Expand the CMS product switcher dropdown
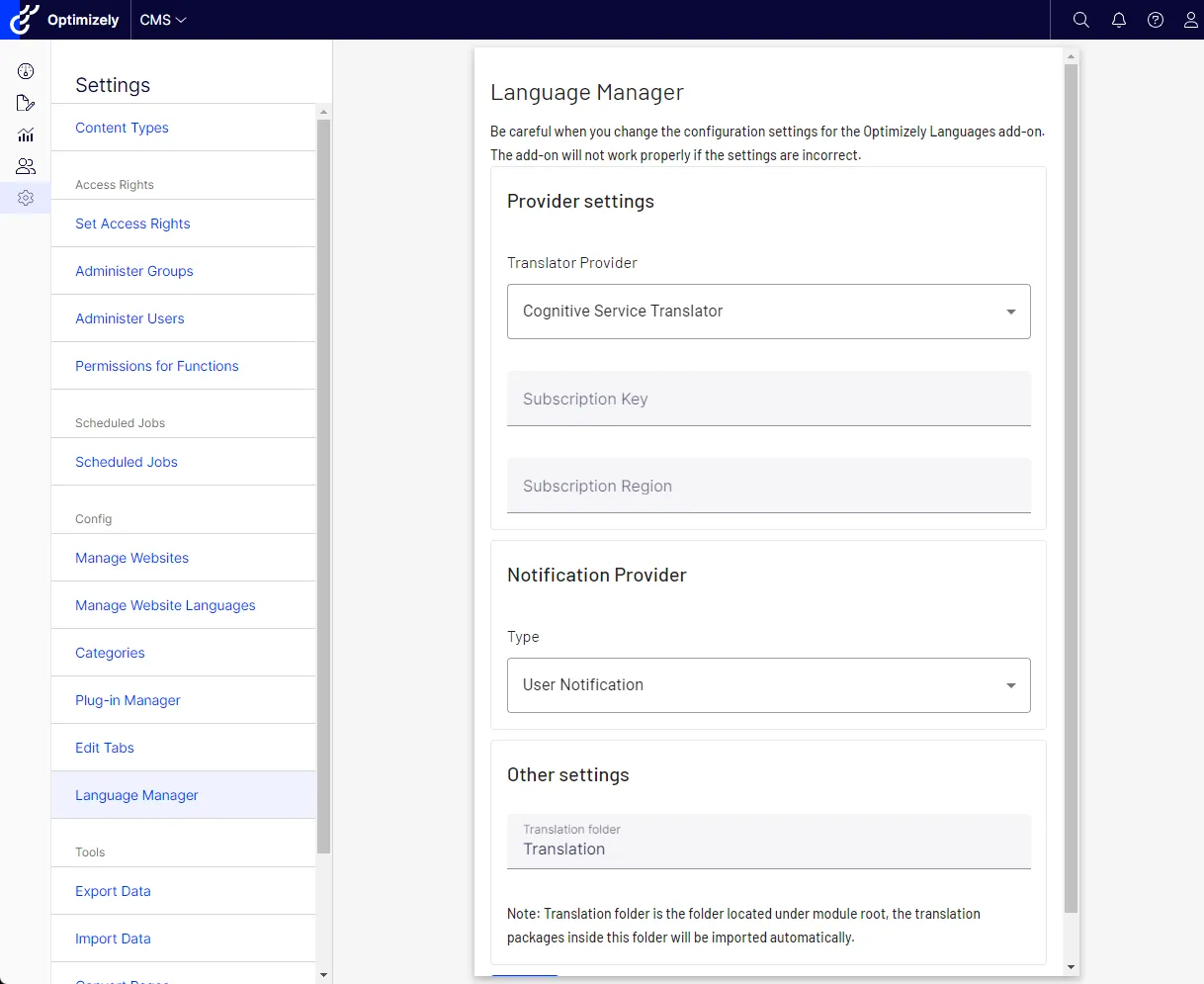1204x984 pixels. click(x=163, y=20)
